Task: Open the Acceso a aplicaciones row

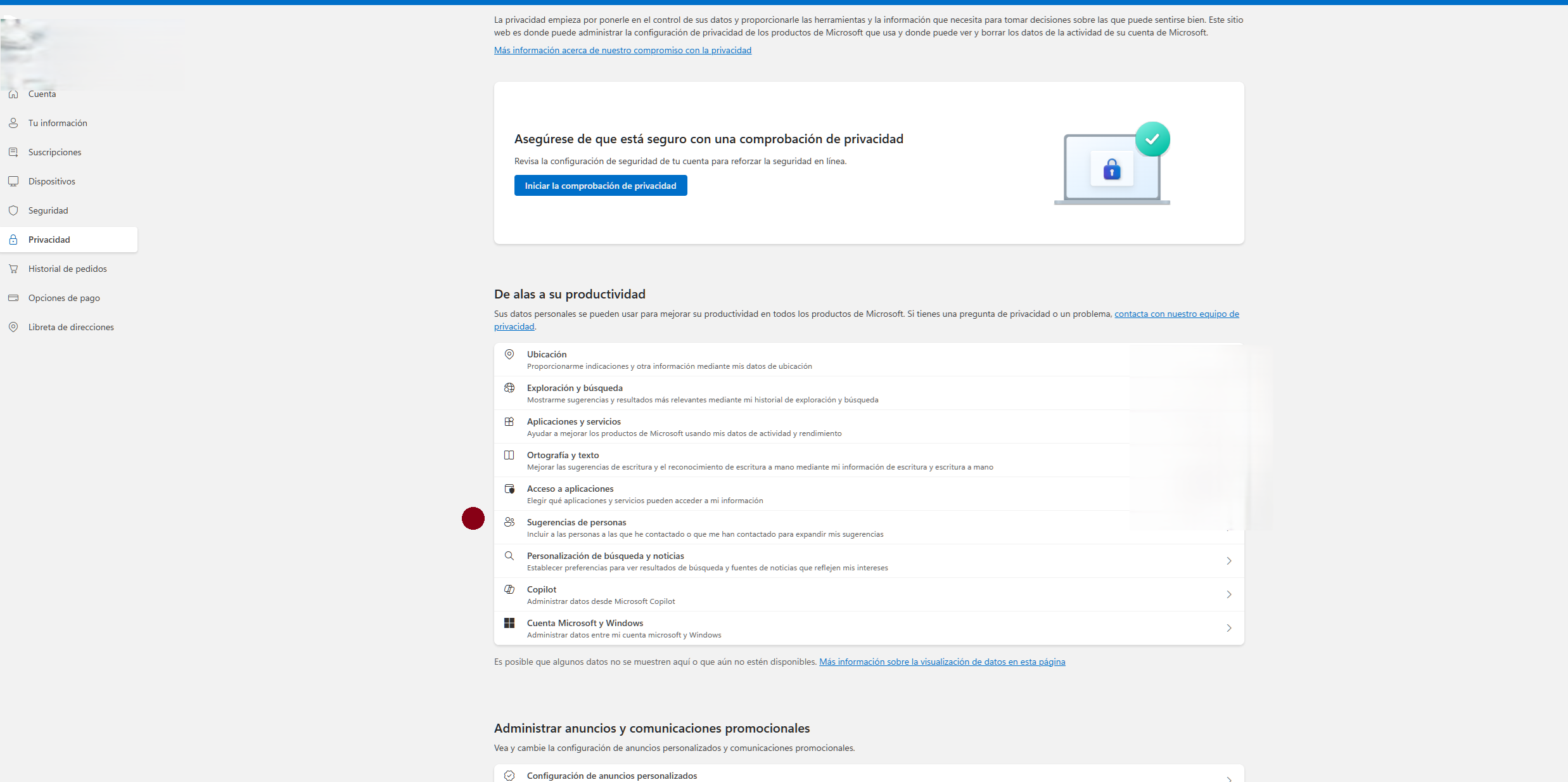Action: coord(869,494)
